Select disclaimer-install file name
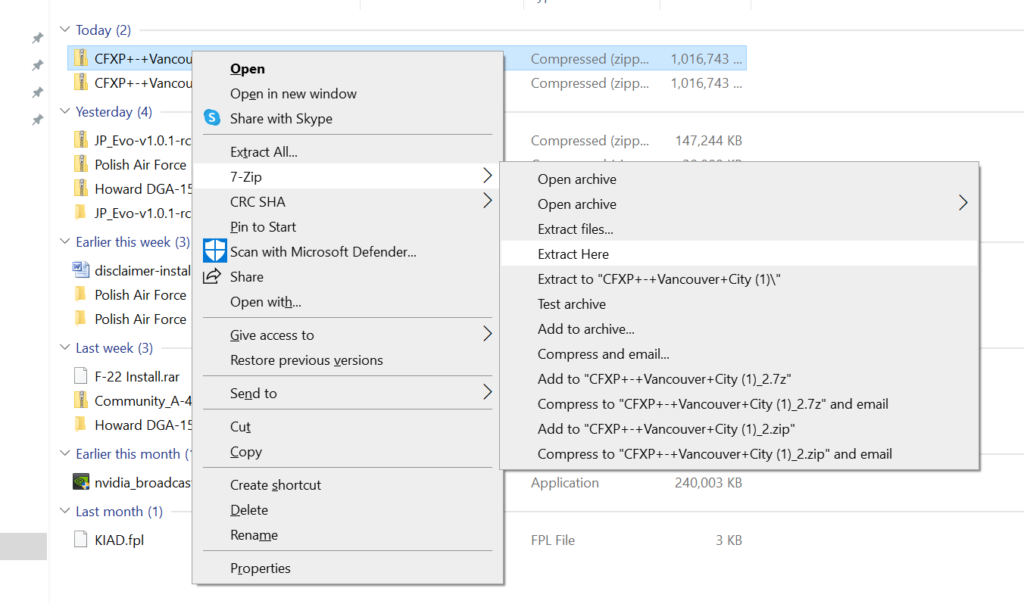Viewport: 1024px width, 604px height. (x=142, y=270)
